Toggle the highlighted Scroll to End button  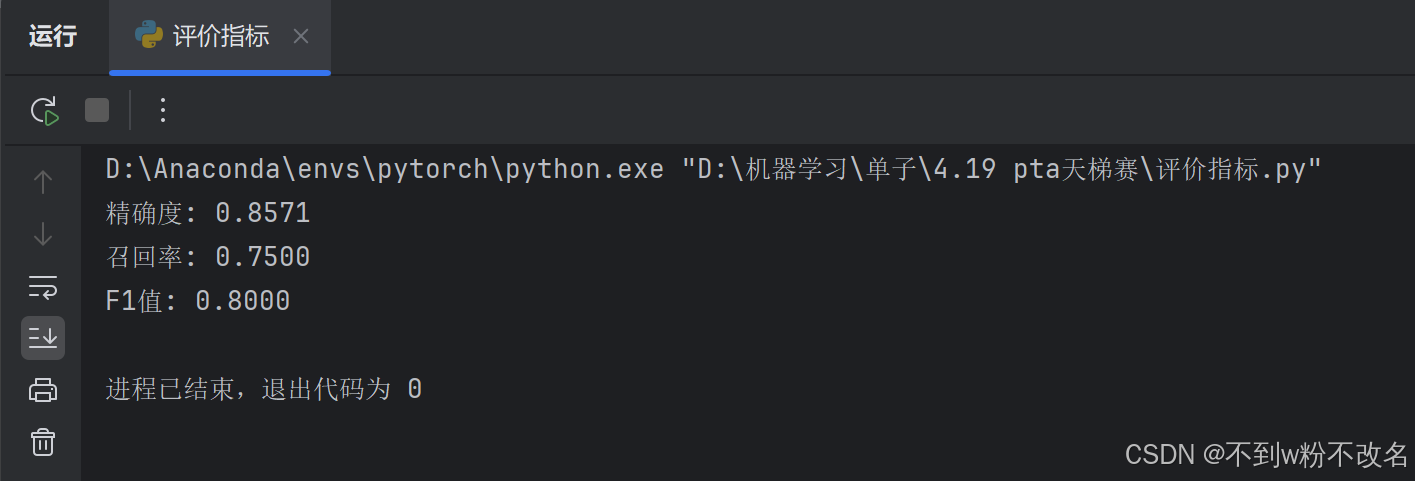click(43, 338)
